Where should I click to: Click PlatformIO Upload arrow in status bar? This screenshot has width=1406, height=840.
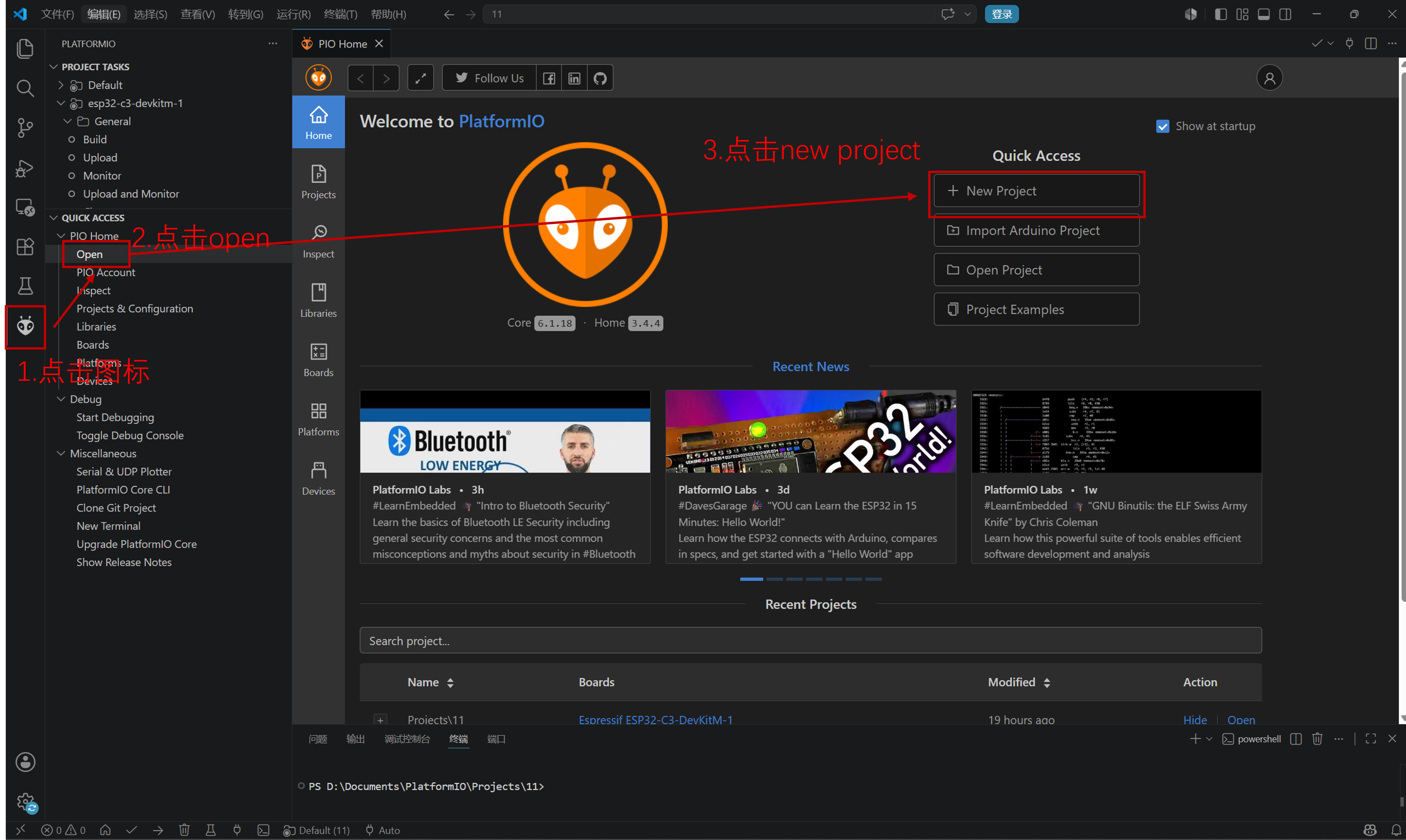click(x=158, y=830)
